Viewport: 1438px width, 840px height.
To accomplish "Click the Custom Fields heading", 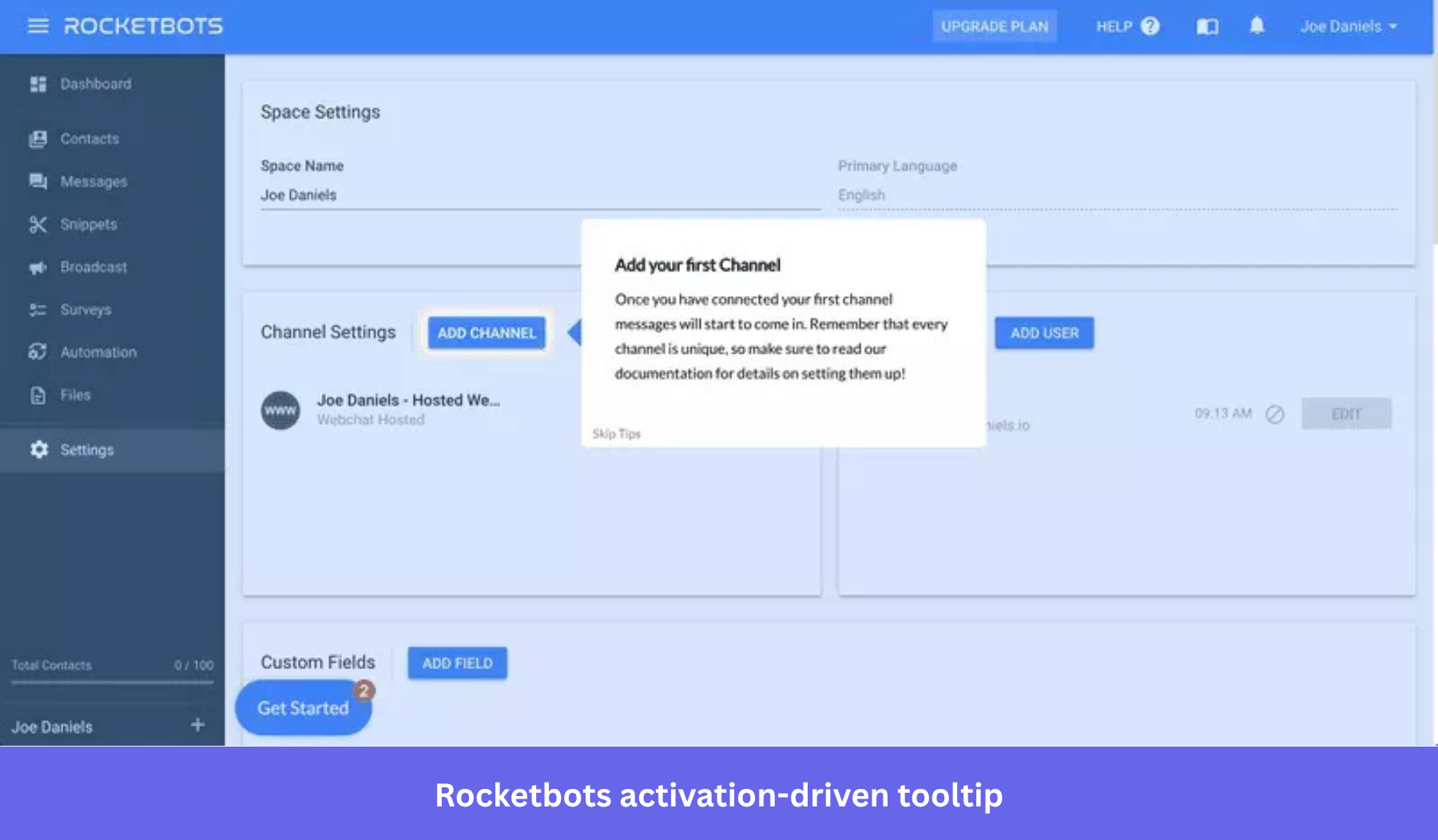I will pyautogui.click(x=318, y=663).
